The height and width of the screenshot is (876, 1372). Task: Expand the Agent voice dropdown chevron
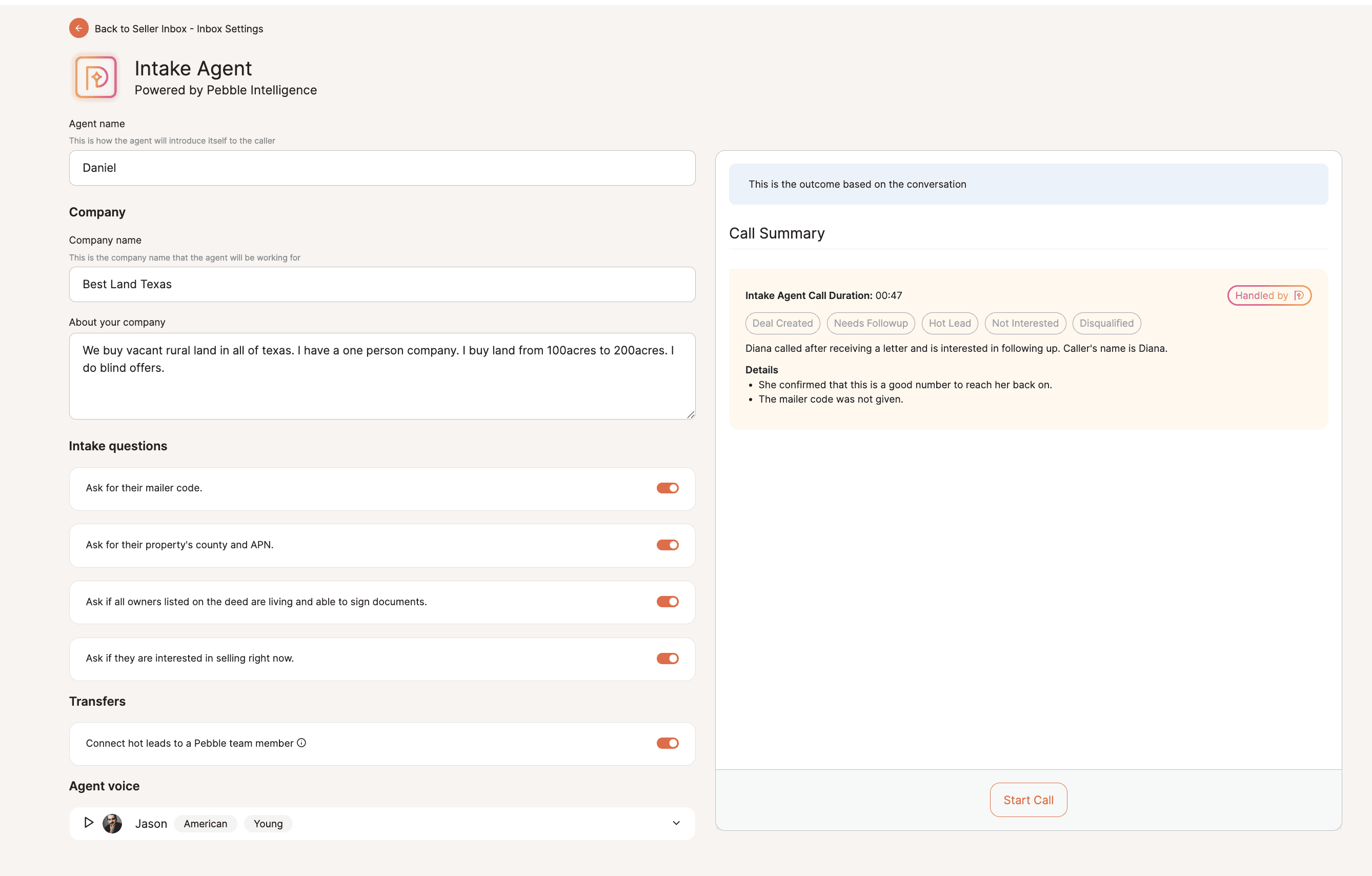(x=676, y=823)
